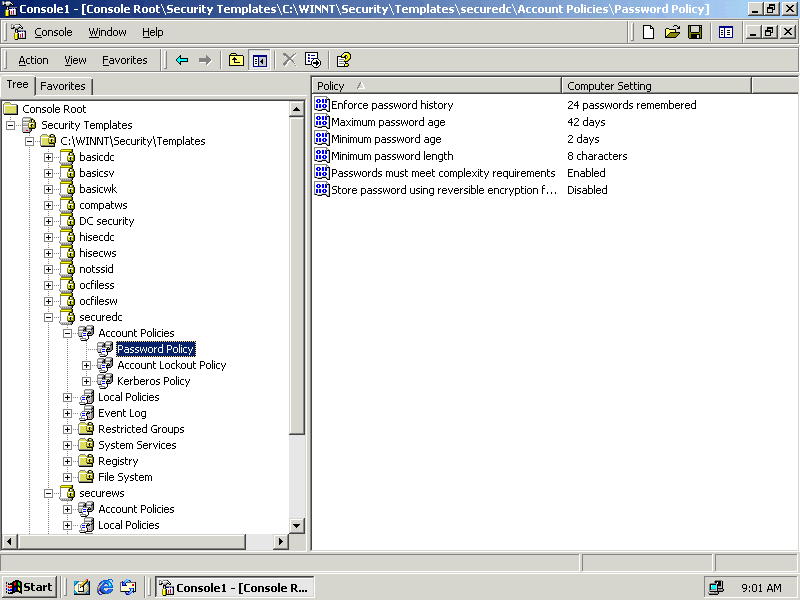Select the Minimum password length policy
Image resolution: width=800 pixels, height=600 pixels.
tap(392, 156)
